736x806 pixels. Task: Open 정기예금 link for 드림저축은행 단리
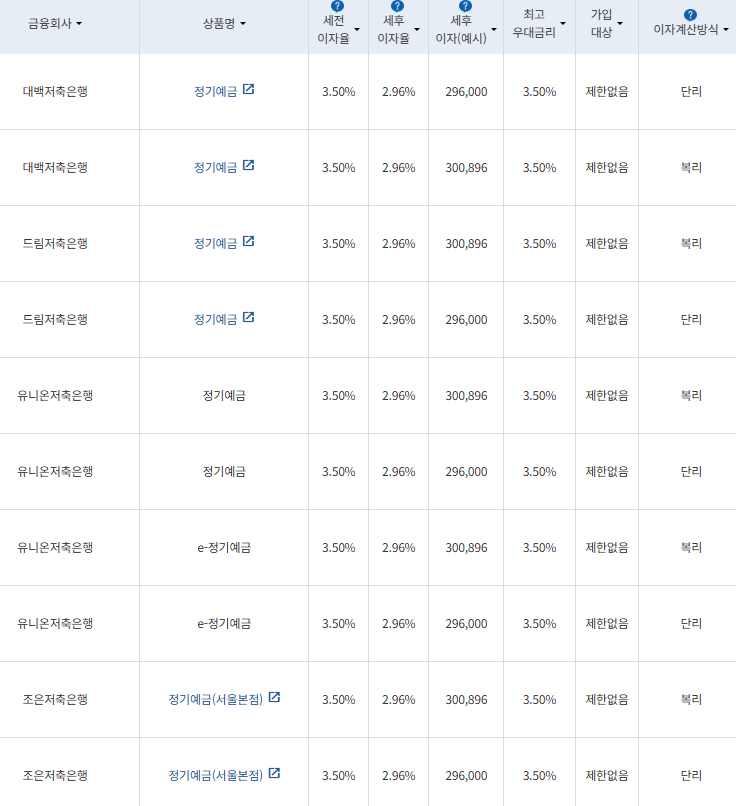215,320
